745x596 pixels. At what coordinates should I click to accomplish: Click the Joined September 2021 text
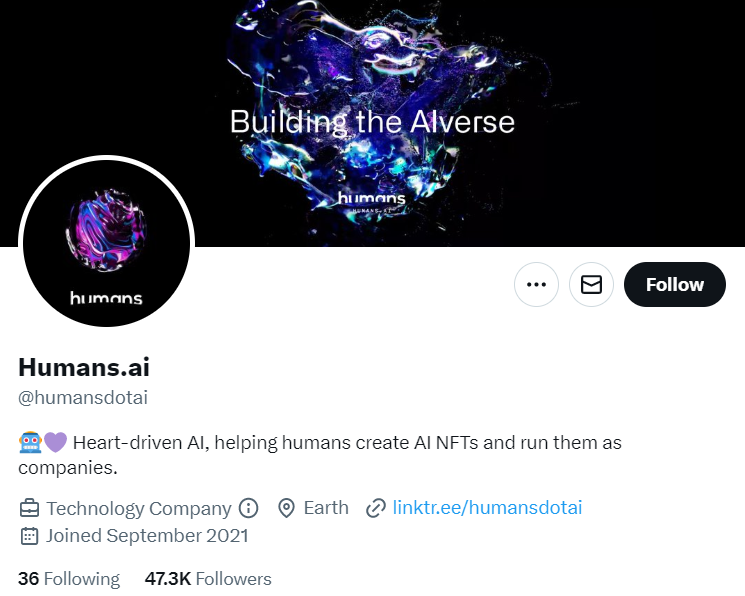pyautogui.click(x=147, y=536)
